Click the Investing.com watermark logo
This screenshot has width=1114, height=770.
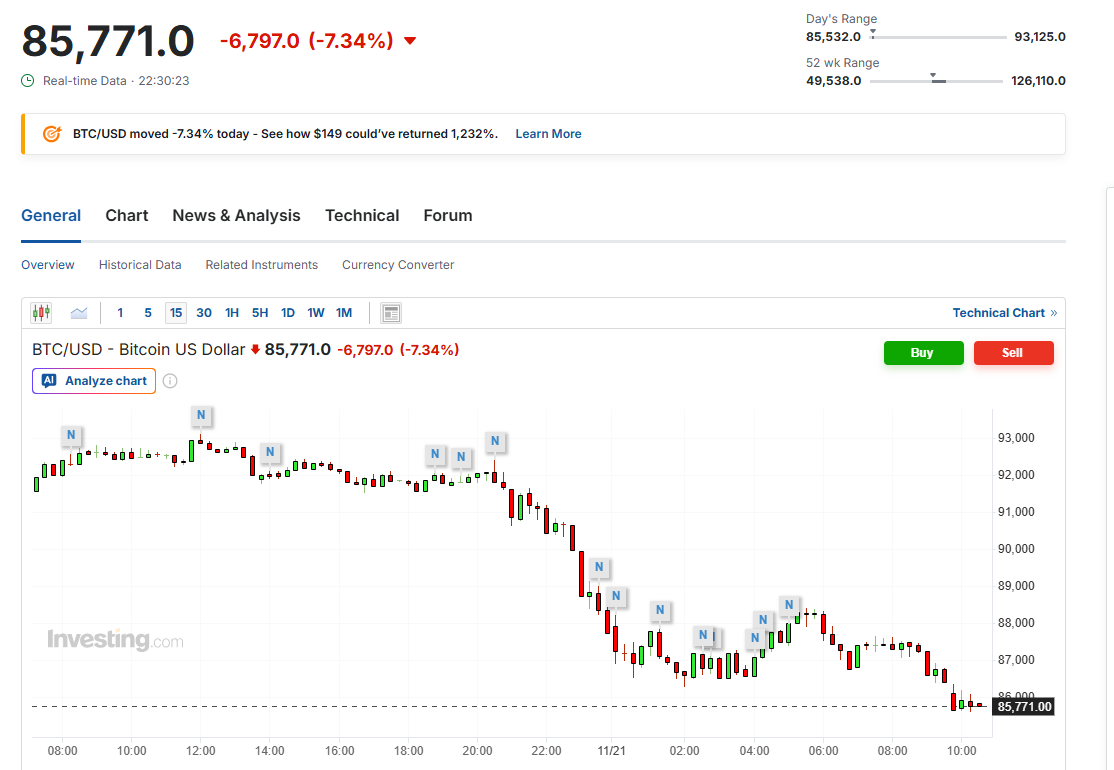tap(115, 640)
